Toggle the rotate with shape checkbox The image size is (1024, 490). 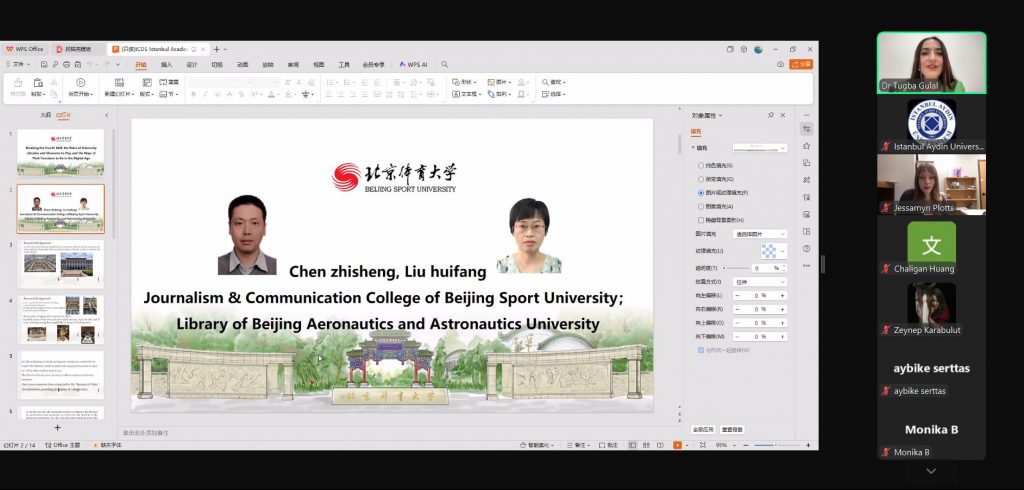[x=701, y=350]
